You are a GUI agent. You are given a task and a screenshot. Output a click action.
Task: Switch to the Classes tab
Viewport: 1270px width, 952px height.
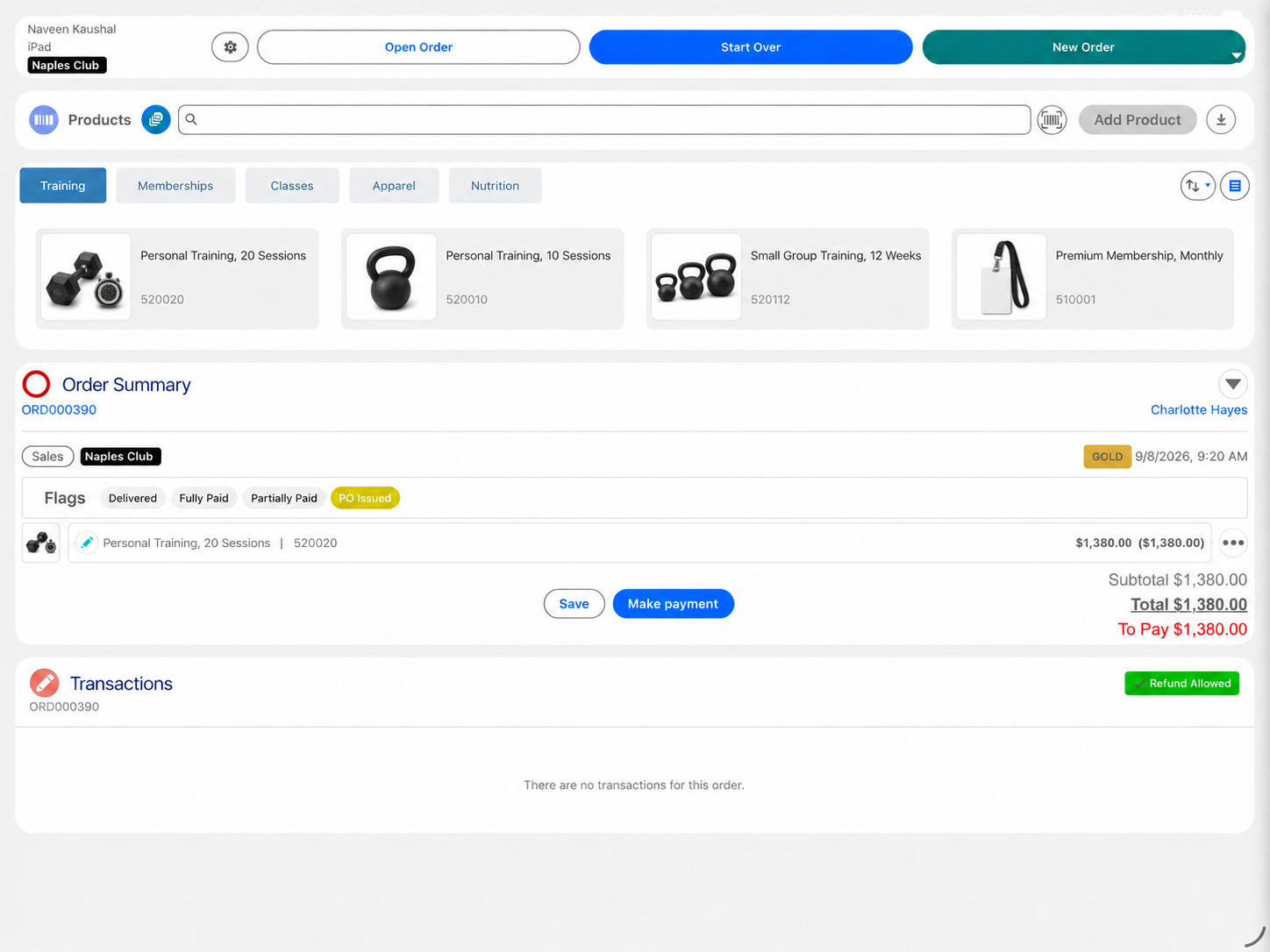pos(292,186)
